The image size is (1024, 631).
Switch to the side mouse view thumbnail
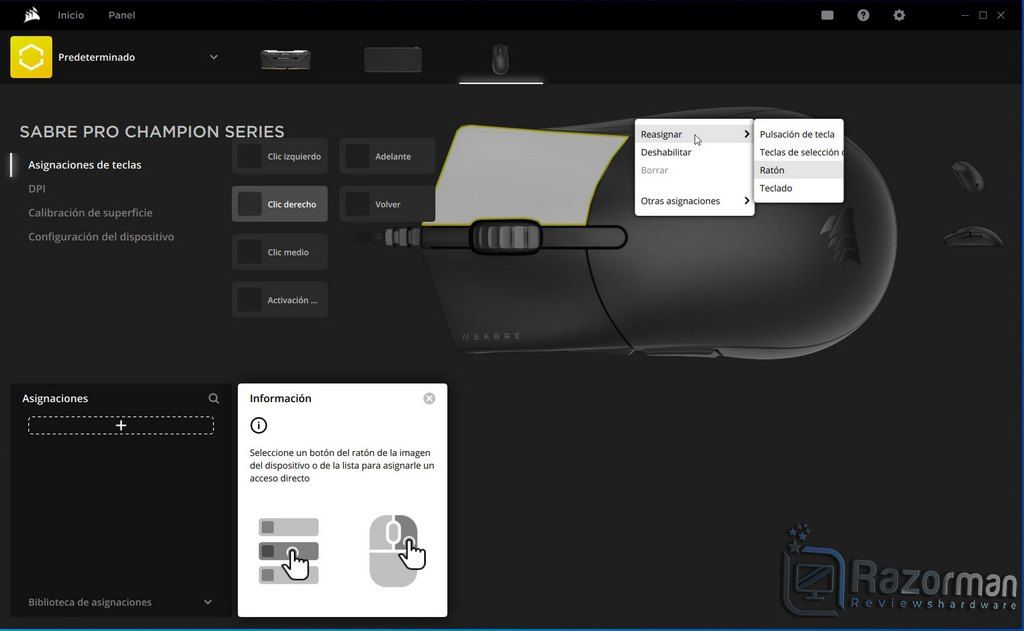pyautogui.click(x=973, y=236)
